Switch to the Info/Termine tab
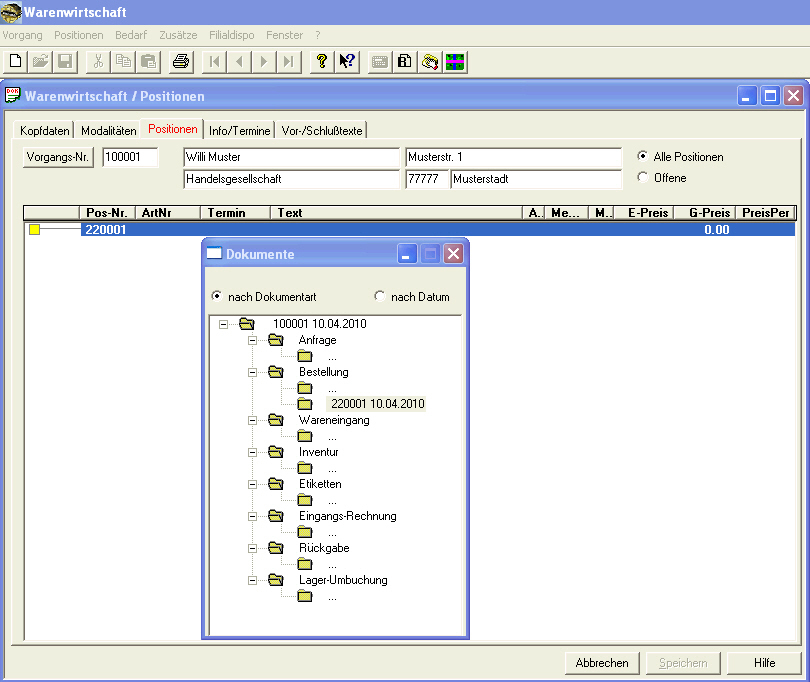Image resolution: width=810 pixels, height=682 pixels. coord(239,131)
